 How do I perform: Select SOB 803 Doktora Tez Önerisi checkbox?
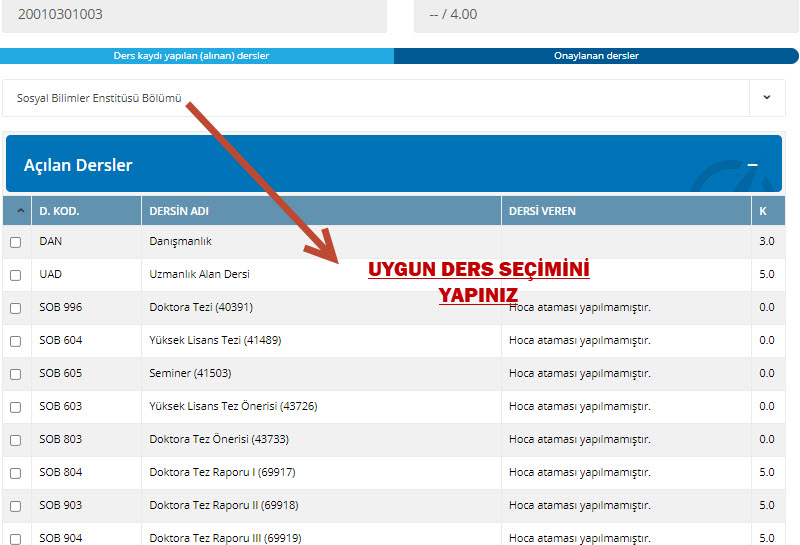pos(16,440)
